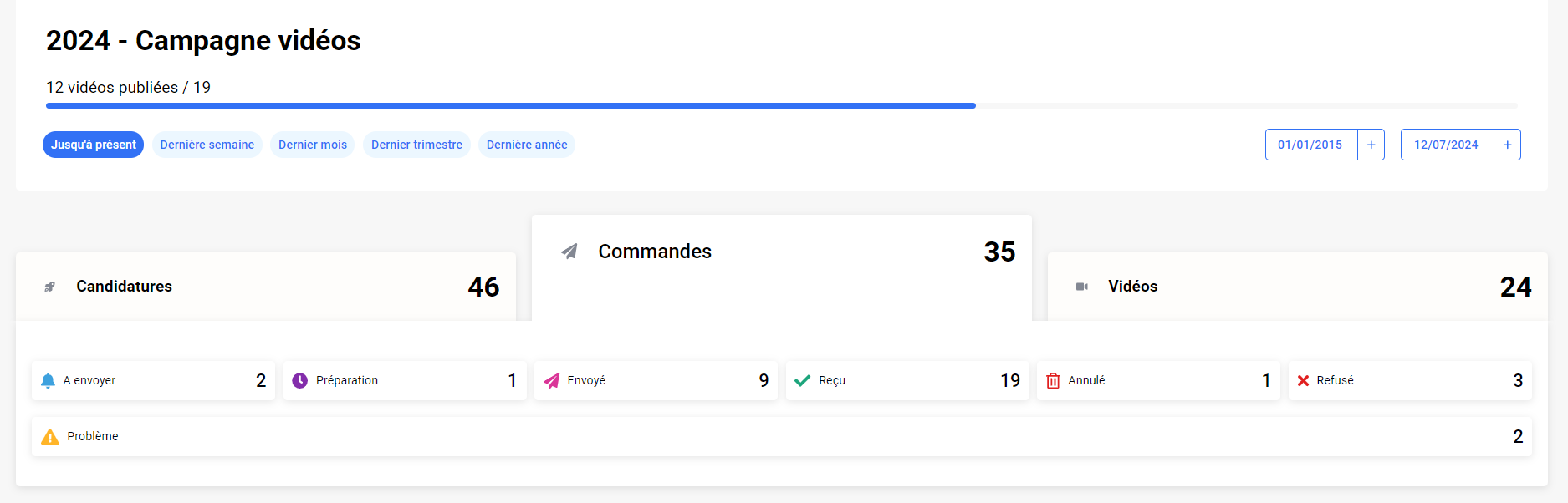Choose the Dernier trimestre period

(416, 145)
